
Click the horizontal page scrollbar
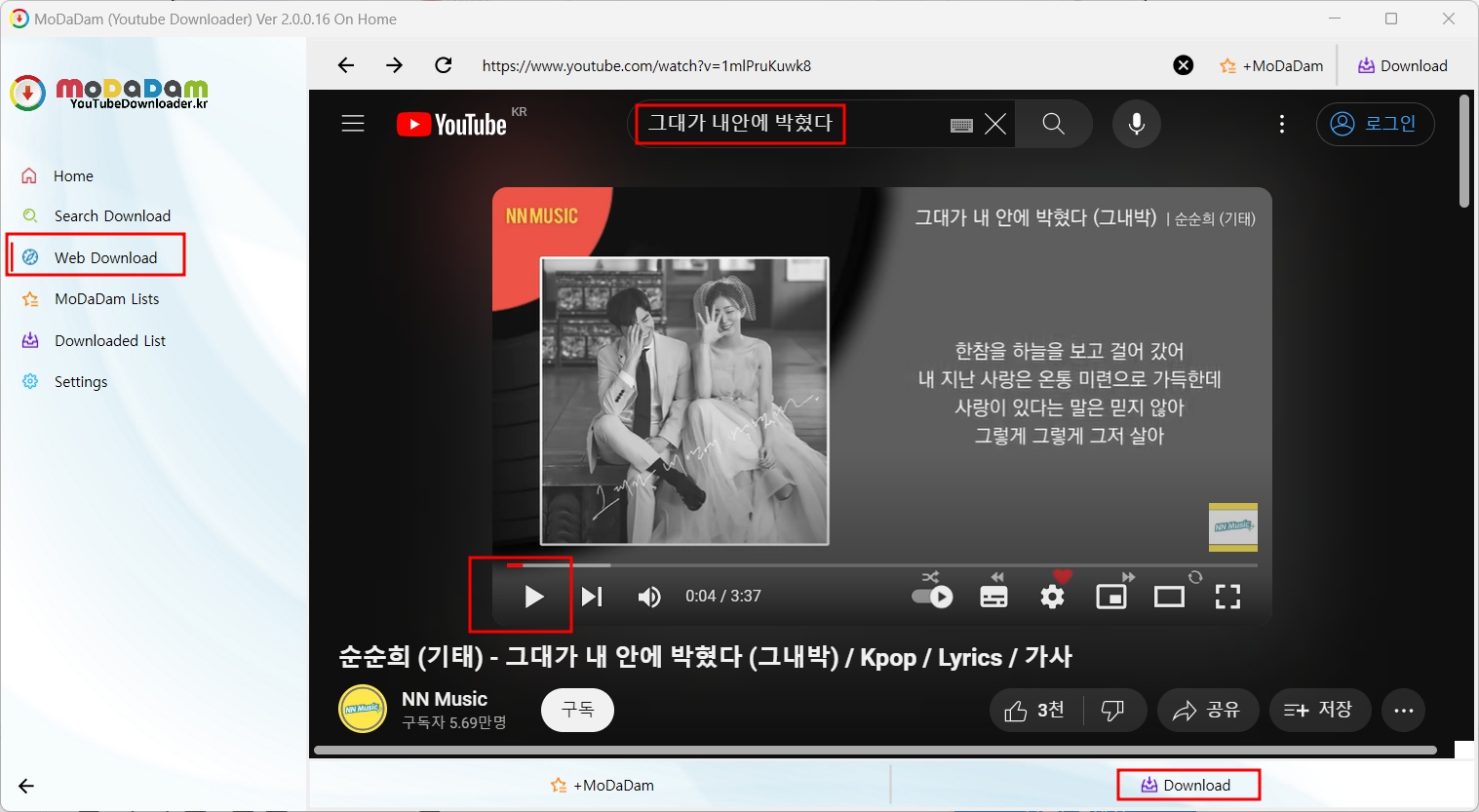[875, 751]
